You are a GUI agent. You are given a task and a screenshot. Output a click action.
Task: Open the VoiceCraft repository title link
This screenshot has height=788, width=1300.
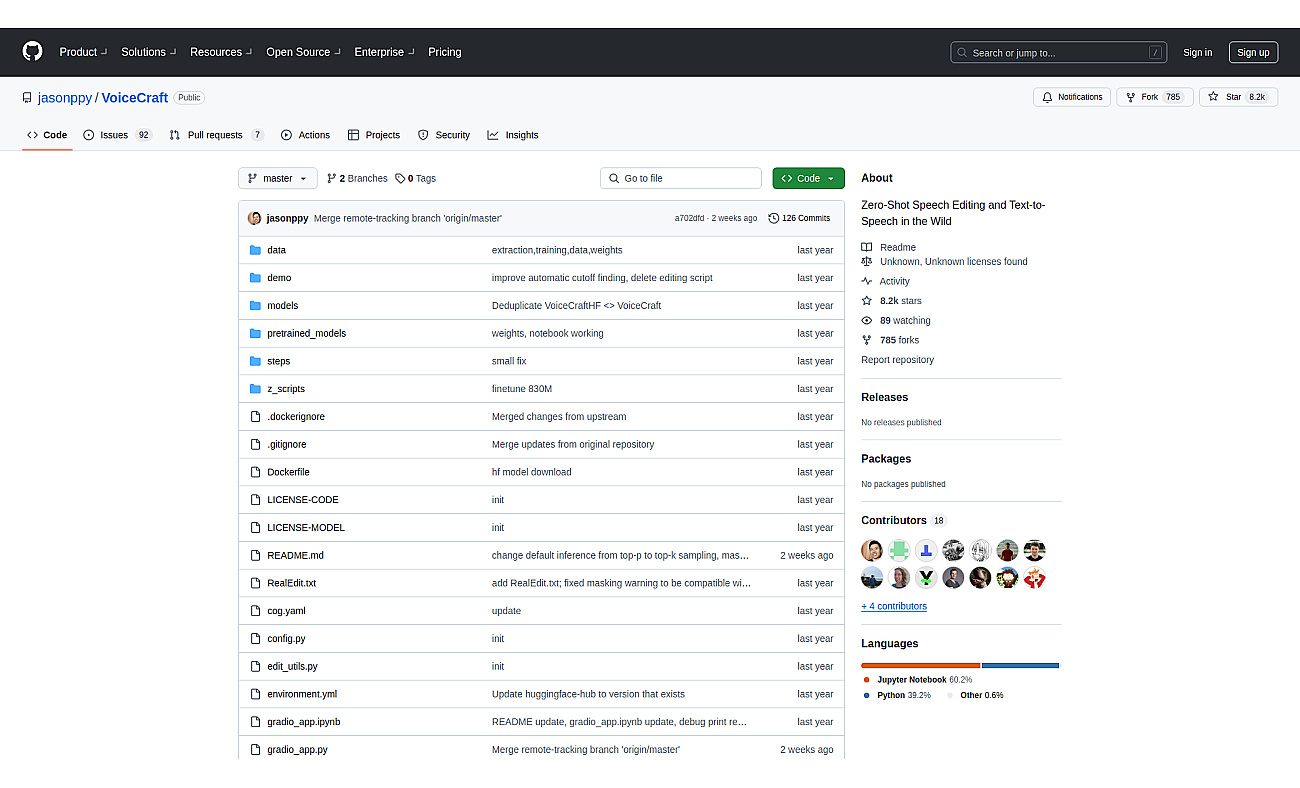(x=134, y=98)
